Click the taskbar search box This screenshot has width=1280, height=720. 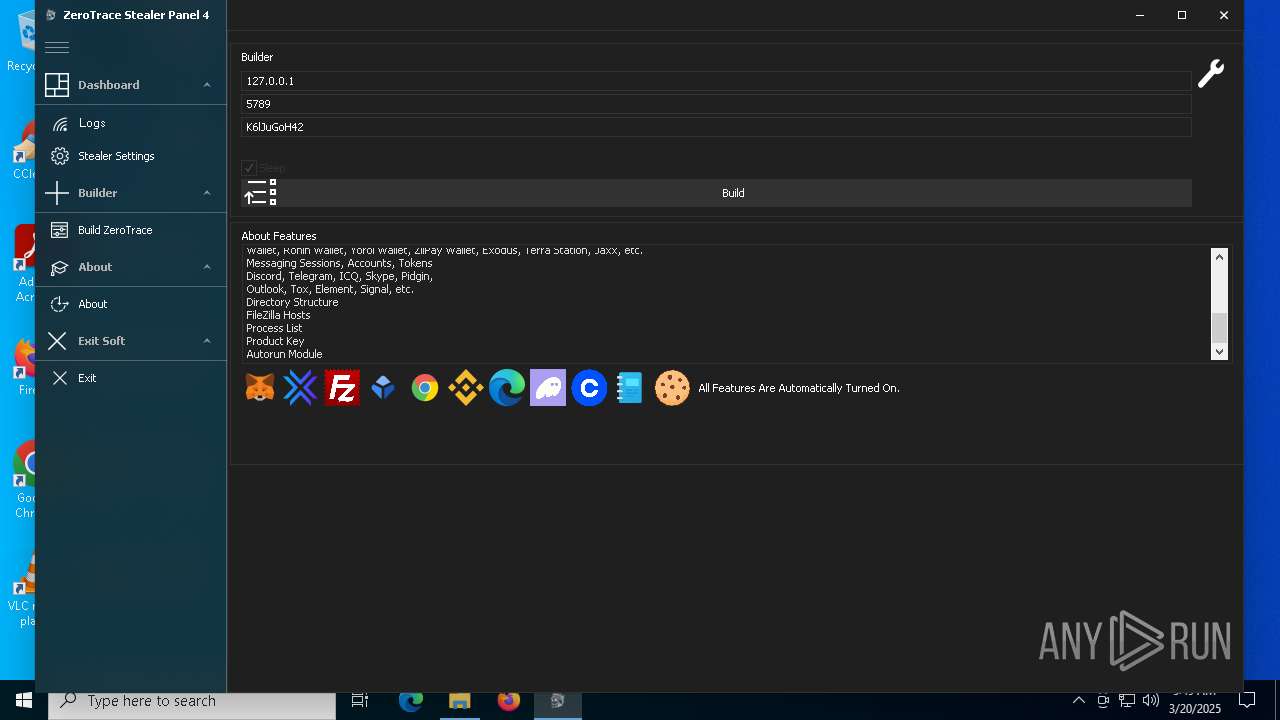[192, 701]
